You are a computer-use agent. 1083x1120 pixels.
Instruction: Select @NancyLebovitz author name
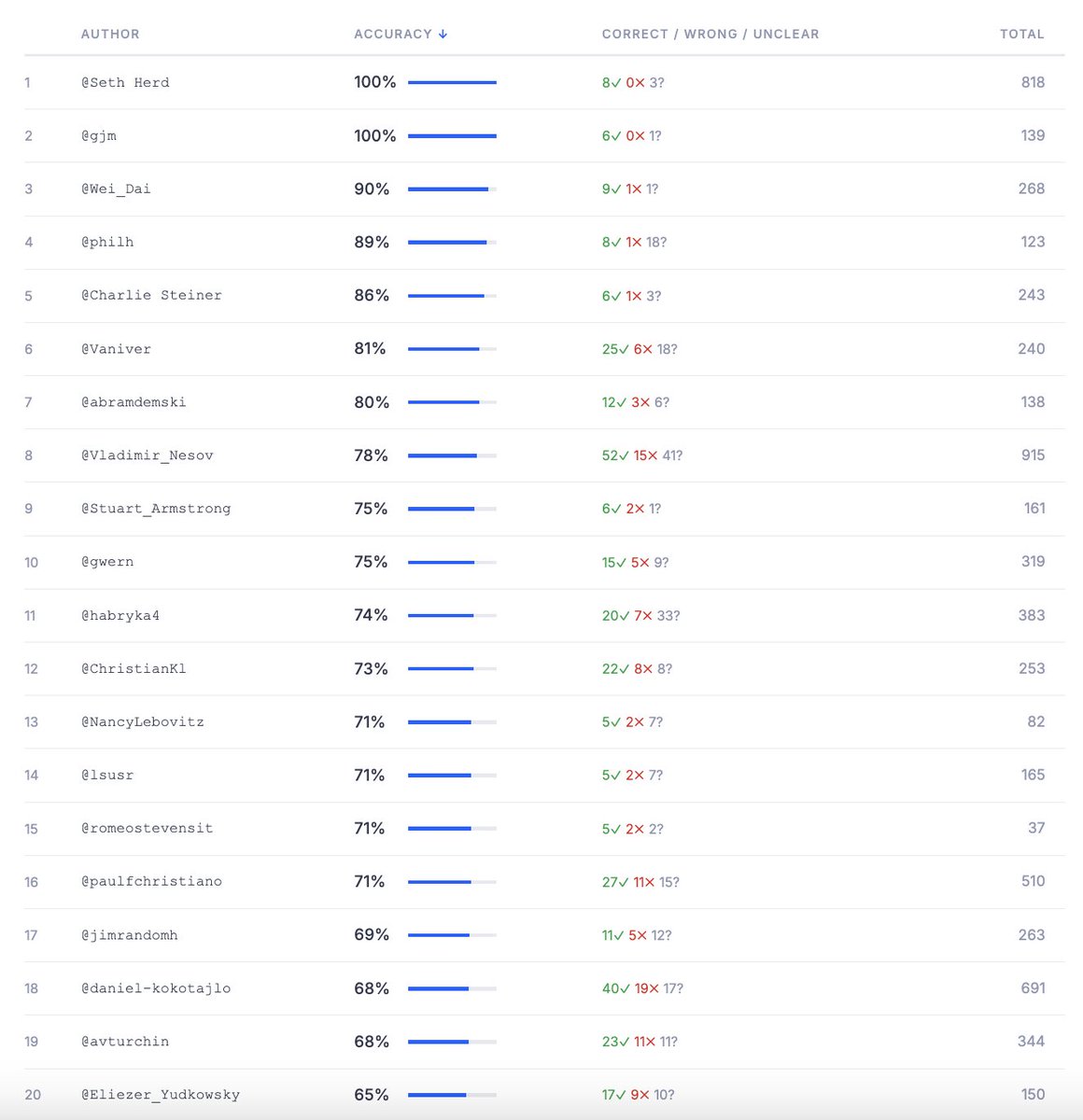click(x=143, y=721)
